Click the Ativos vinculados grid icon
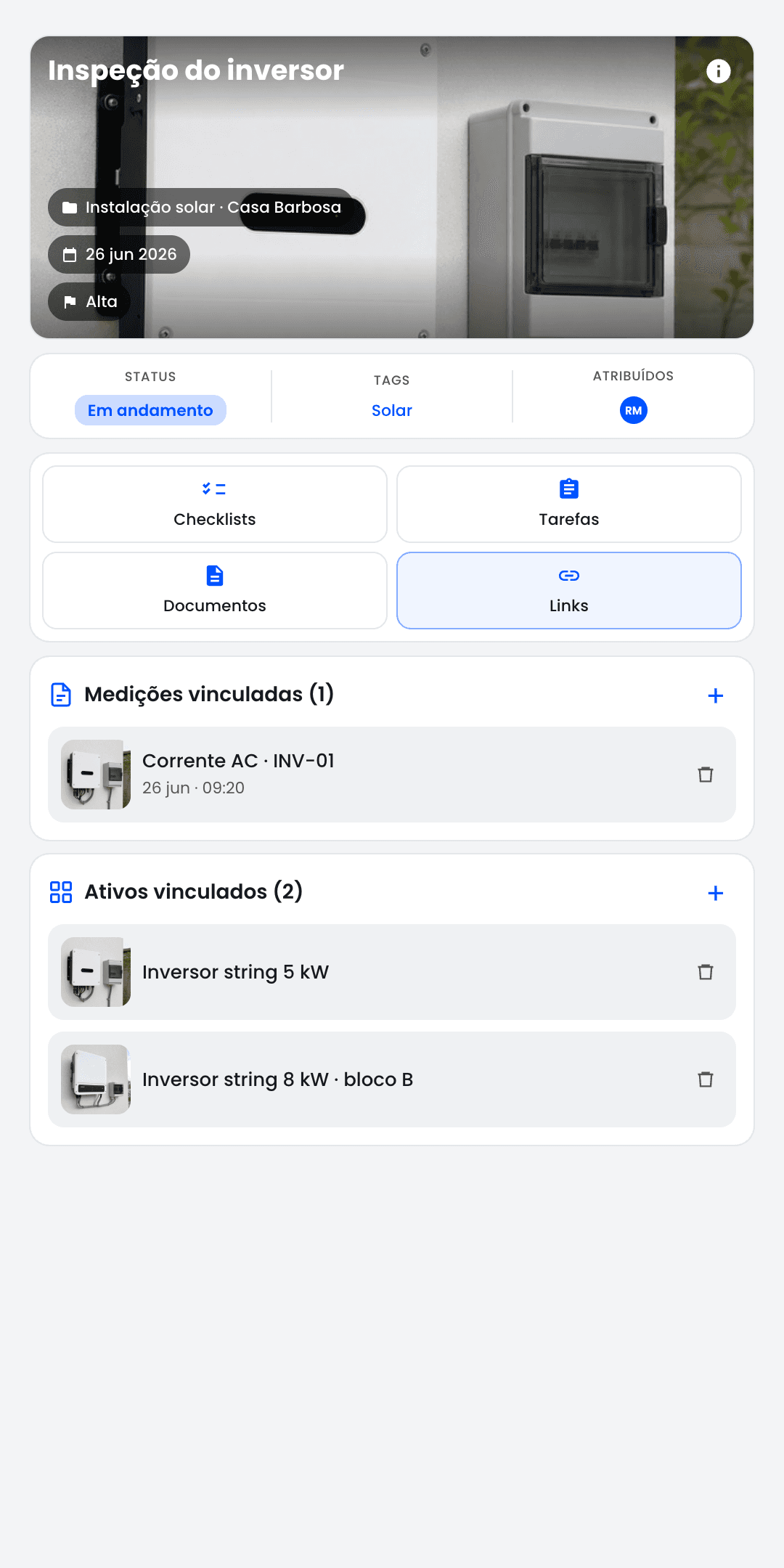Image resolution: width=784 pixels, height=1568 pixels. (x=61, y=892)
